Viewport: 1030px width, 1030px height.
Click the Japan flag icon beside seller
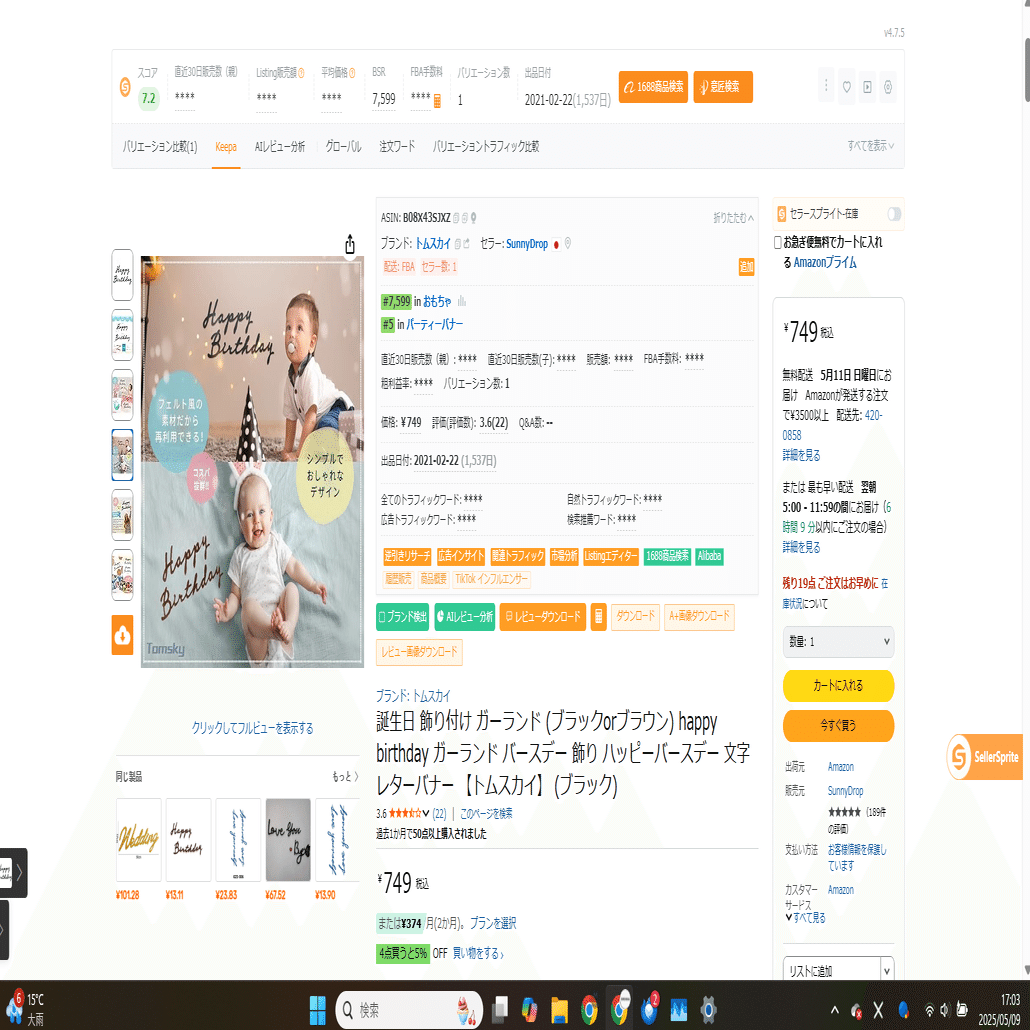tap(556, 244)
